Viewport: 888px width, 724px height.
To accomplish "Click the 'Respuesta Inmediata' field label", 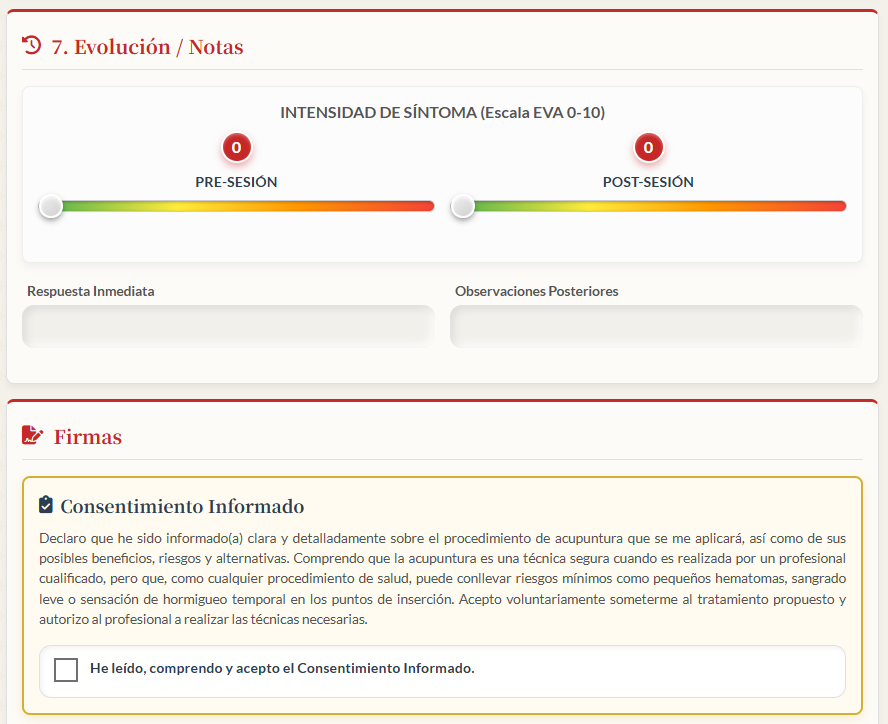I will tap(91, 291).
